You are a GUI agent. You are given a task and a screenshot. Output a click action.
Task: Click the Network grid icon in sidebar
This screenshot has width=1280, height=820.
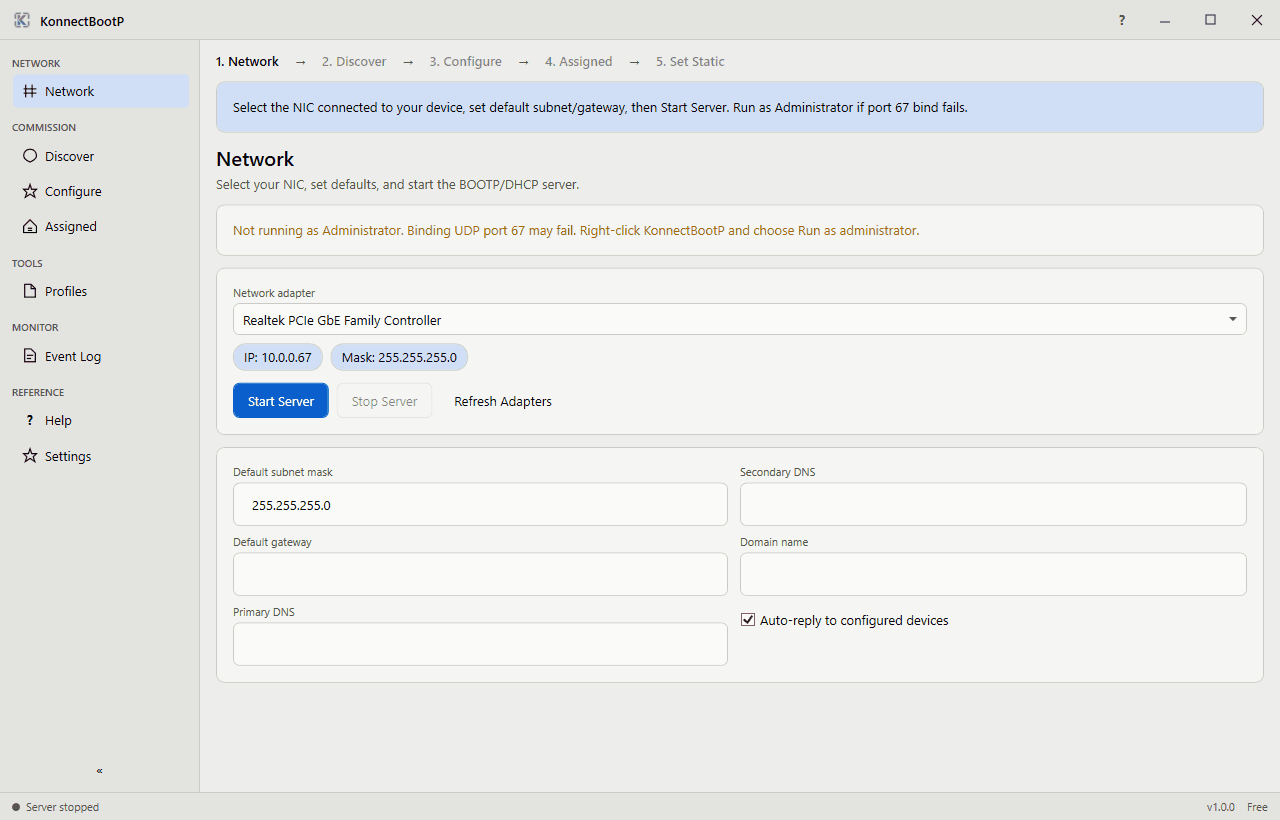coord(30,91)
